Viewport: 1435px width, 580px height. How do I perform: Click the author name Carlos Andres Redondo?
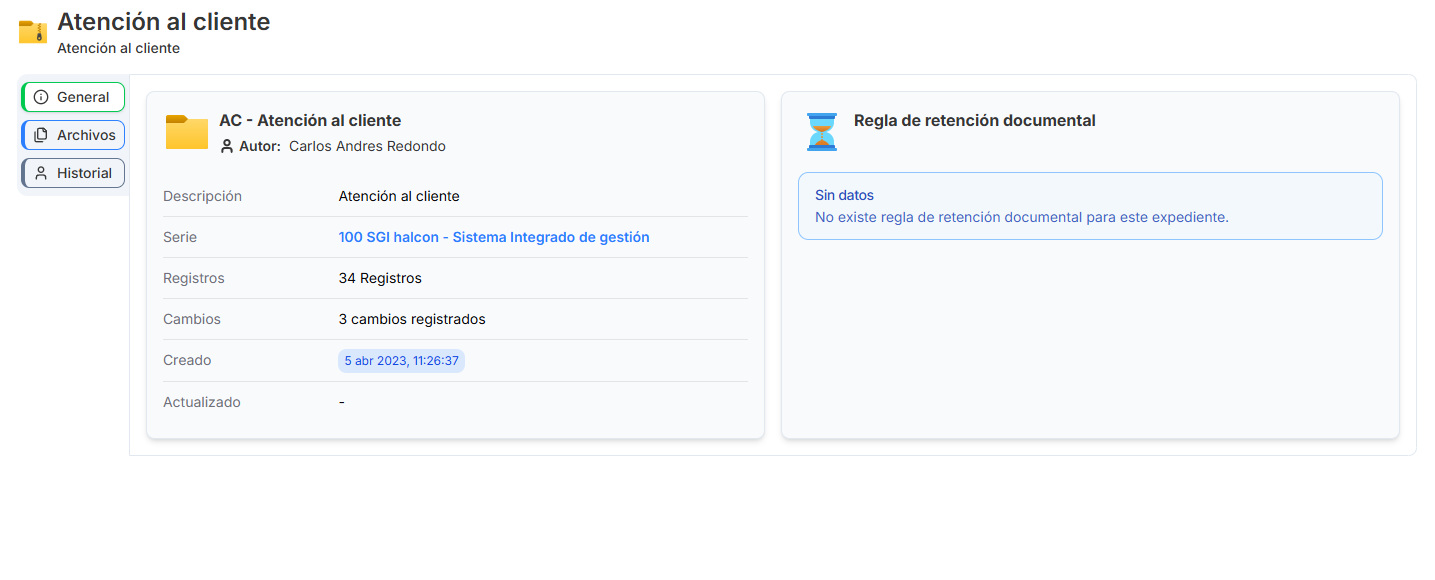point(367,146)
